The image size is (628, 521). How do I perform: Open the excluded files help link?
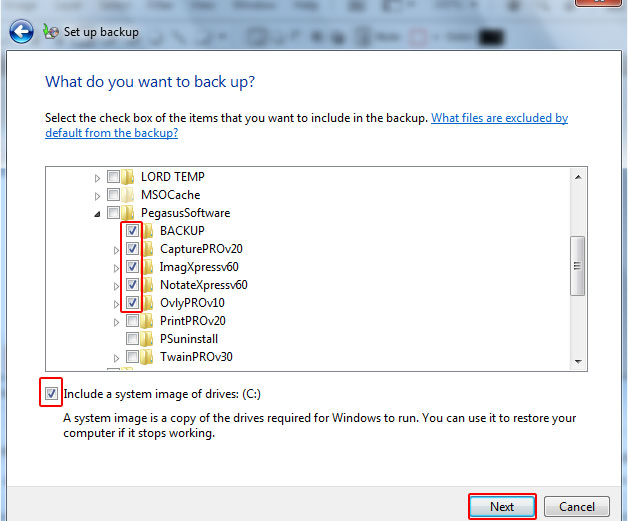click(x=499, y=118)
